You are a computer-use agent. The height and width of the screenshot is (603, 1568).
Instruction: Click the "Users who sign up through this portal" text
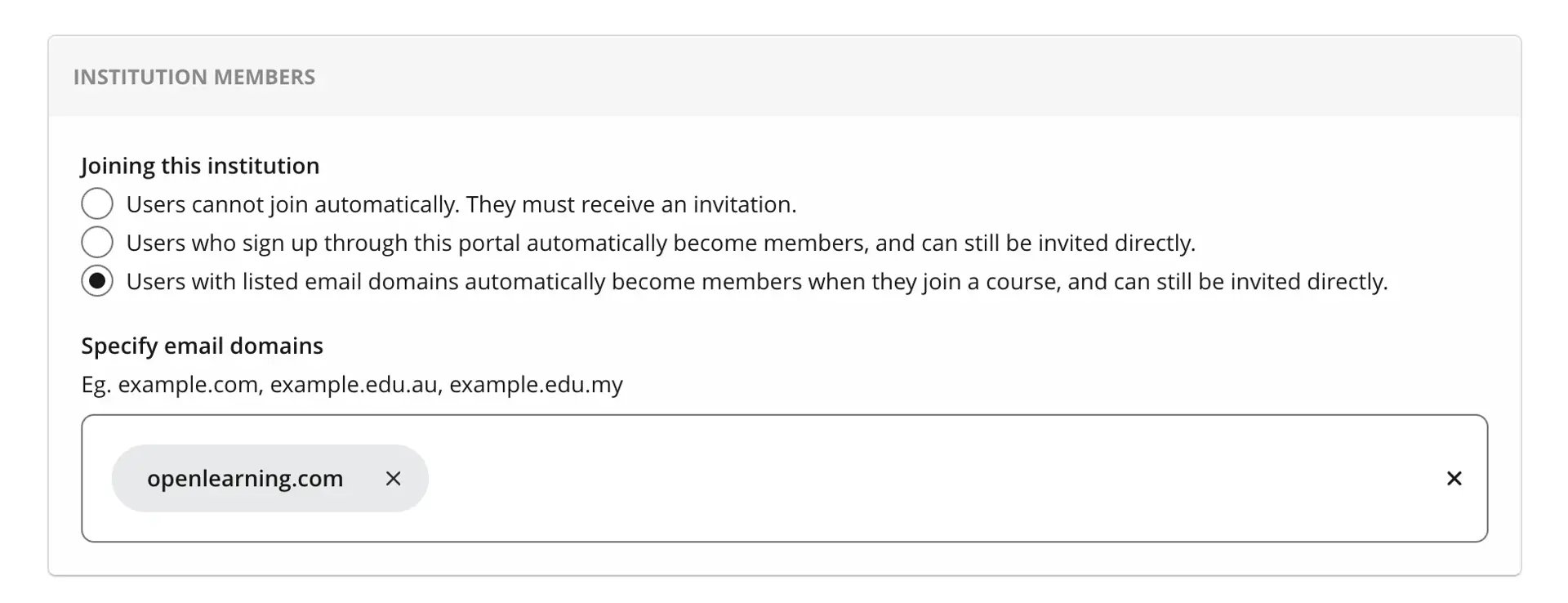tap(327, 243)
